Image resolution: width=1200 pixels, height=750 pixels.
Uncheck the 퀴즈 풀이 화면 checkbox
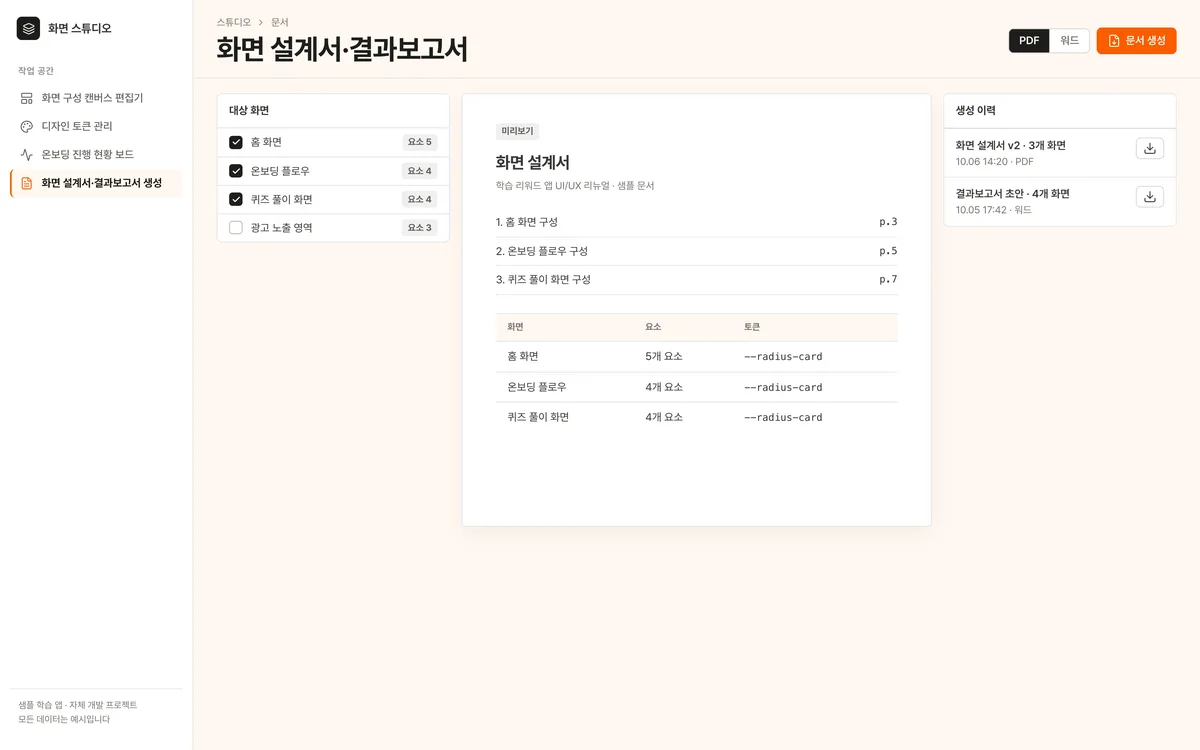tap(236, 199)
